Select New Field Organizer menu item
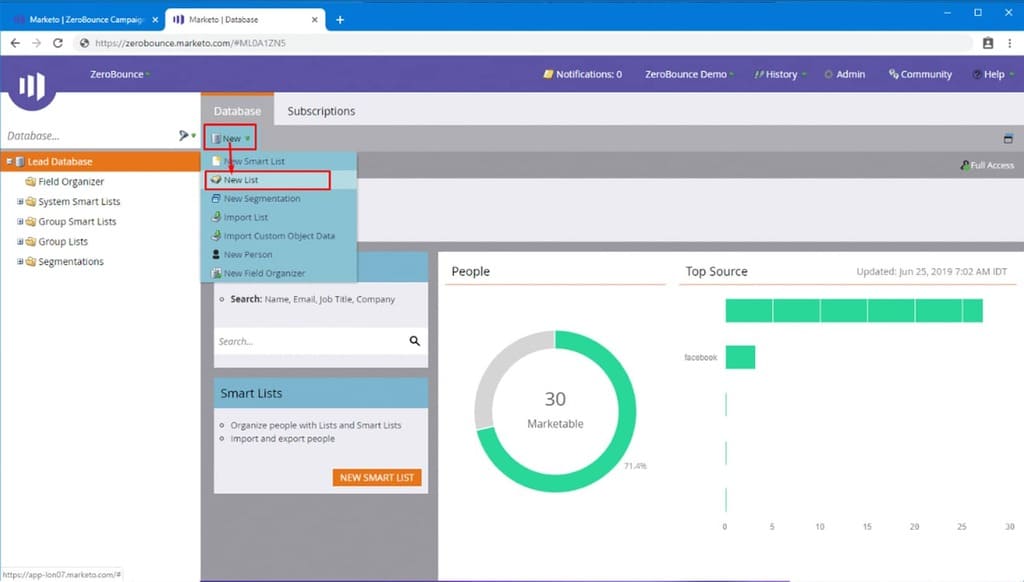Image resolution: width=1024 pixels, height=582 pixels. point(281,273)
